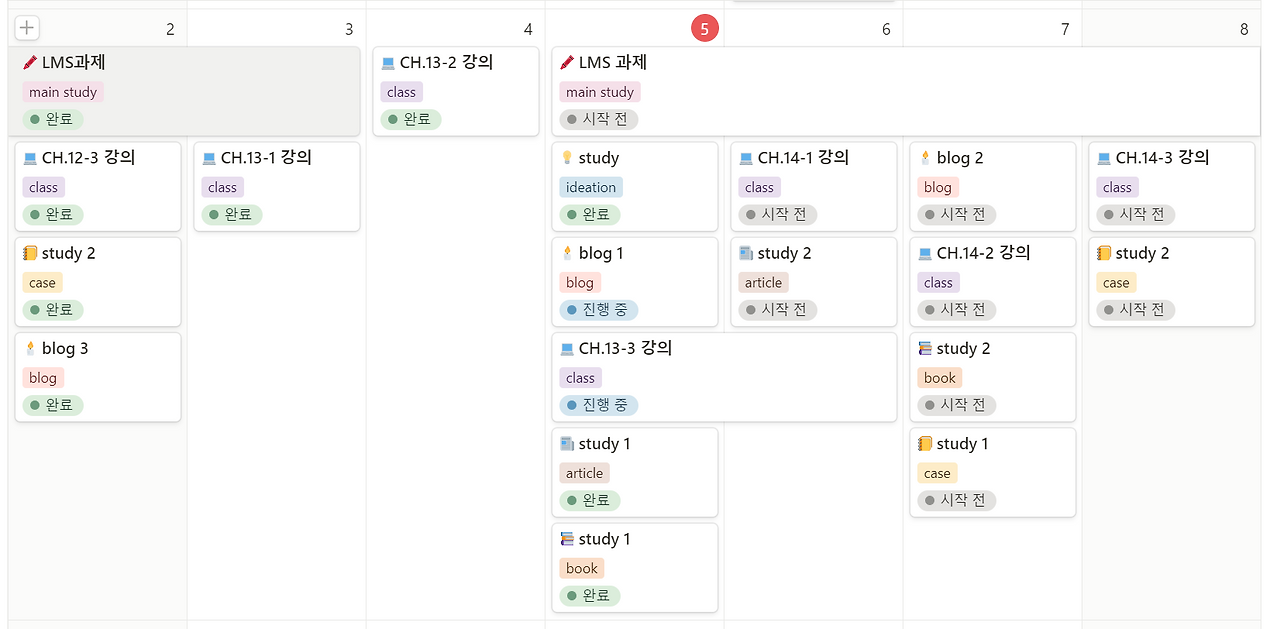
Task: Open the blog 3 event card
Action: 97,377
